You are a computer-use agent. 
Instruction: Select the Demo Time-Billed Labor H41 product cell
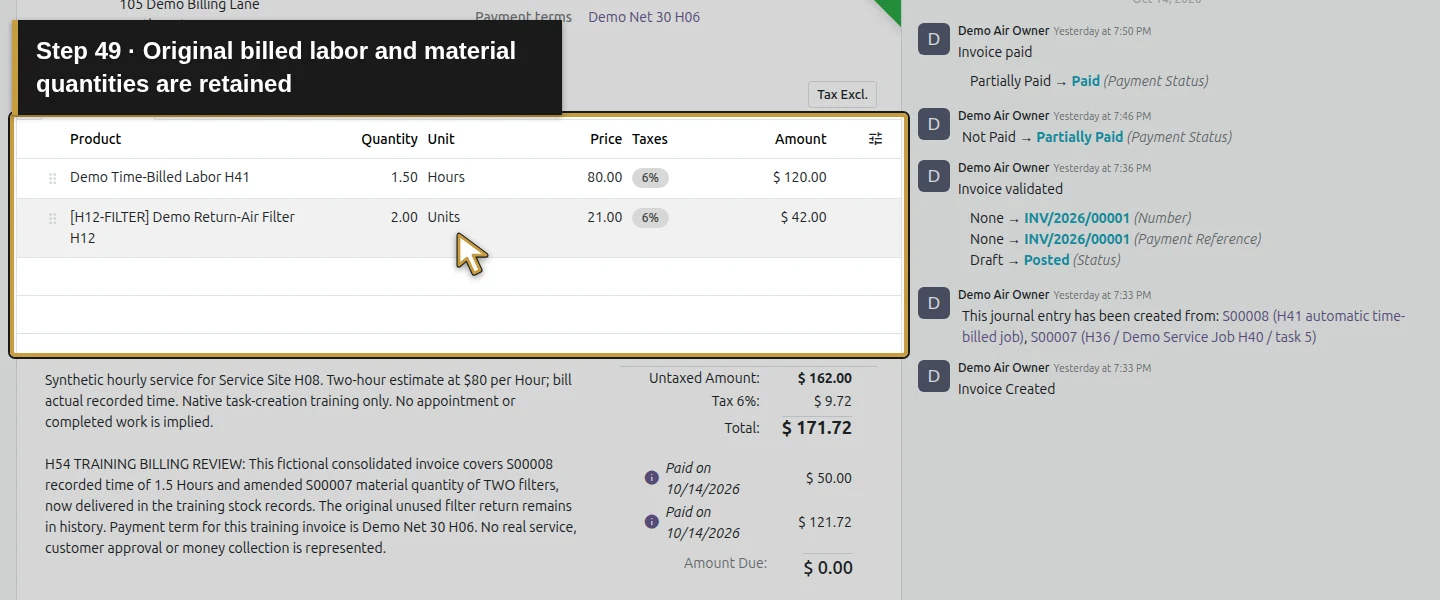coord(160,177)
